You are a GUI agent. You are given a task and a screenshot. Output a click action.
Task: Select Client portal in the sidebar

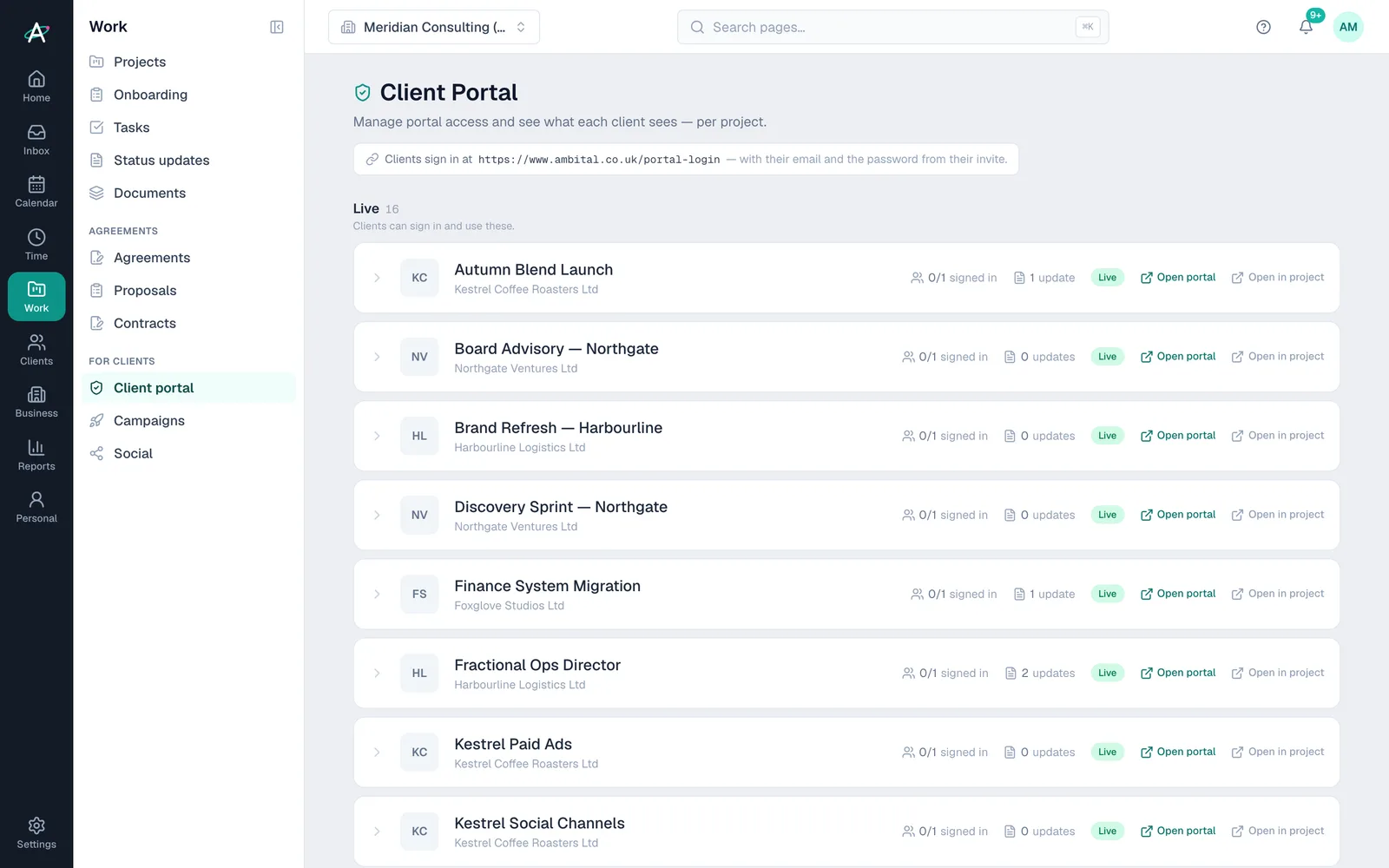[188, 388]
